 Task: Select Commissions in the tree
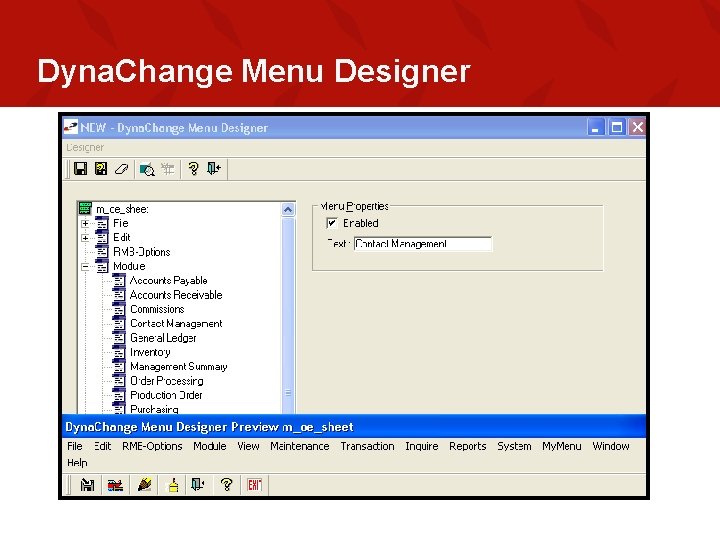[157, 309]
